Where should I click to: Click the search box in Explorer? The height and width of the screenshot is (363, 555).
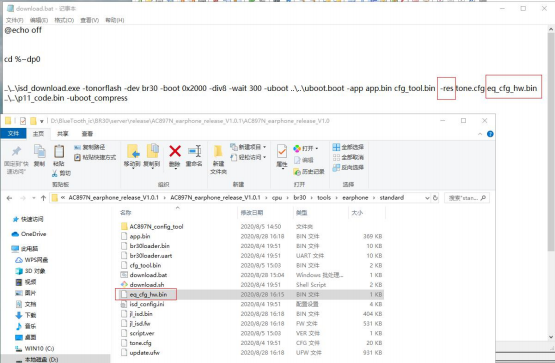tap(467, 198)
